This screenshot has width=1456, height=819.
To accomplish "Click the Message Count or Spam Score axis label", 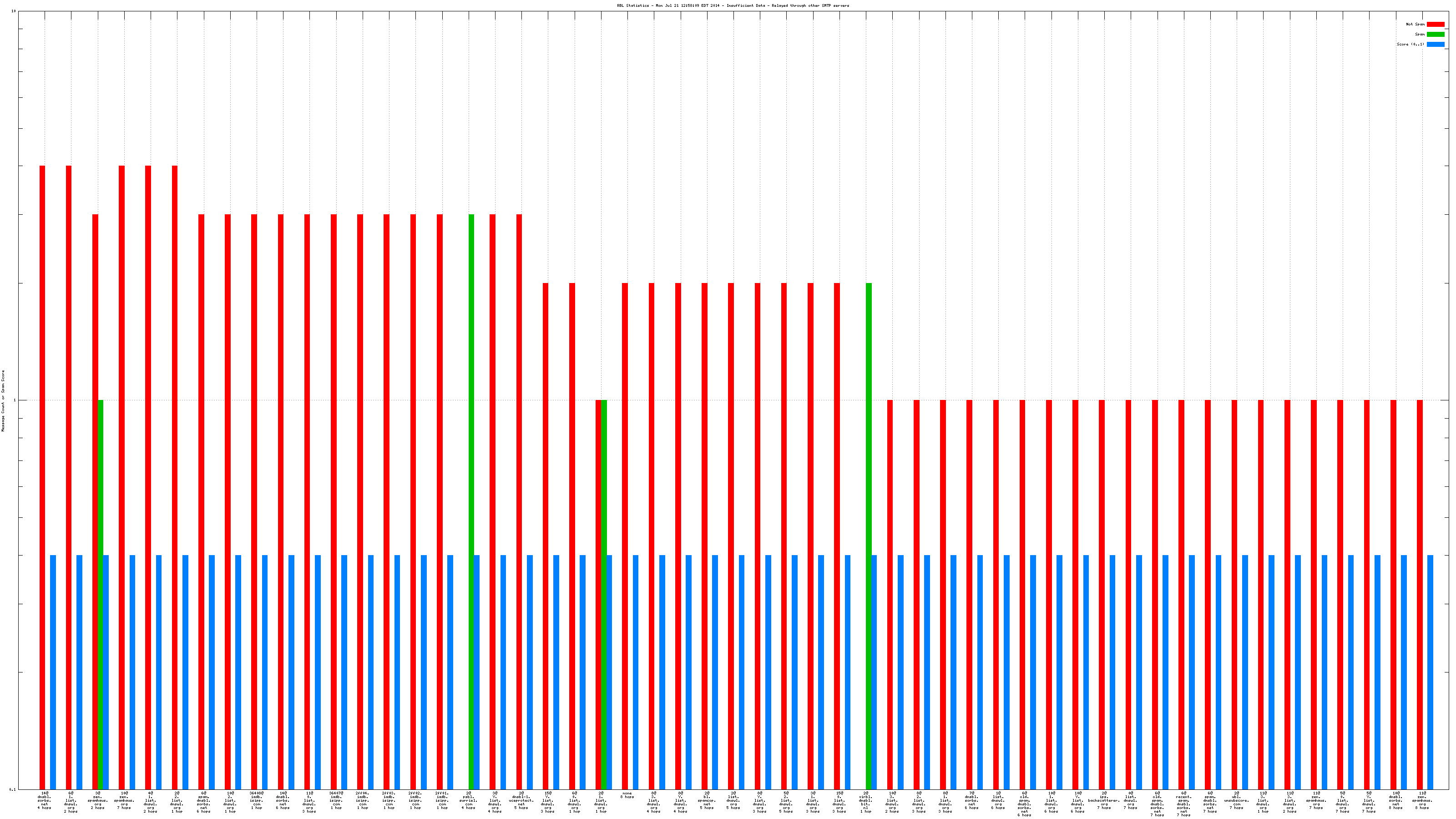I will click(3, 401).
